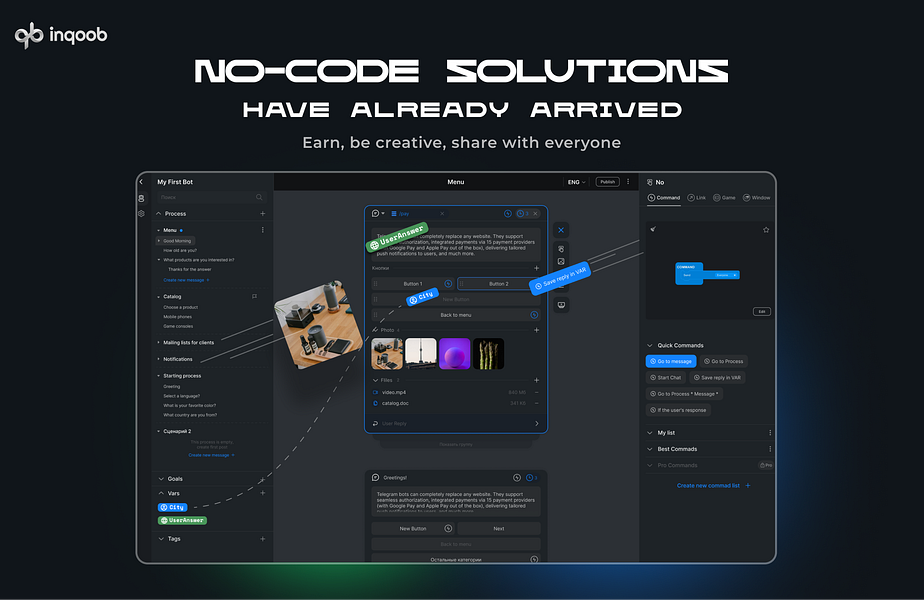Select 'Game consoles' item
Viewport: 924px width, 600px height.
coord(178,326)
